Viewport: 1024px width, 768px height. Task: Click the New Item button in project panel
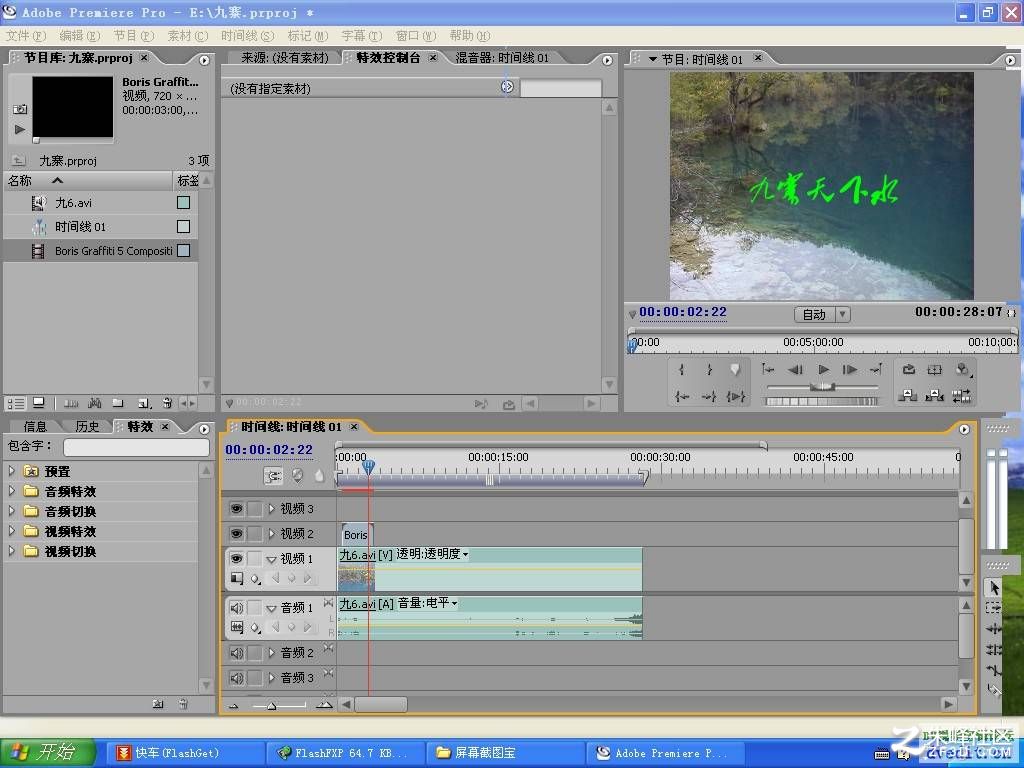pyautogui.click(x=144, y=403)
